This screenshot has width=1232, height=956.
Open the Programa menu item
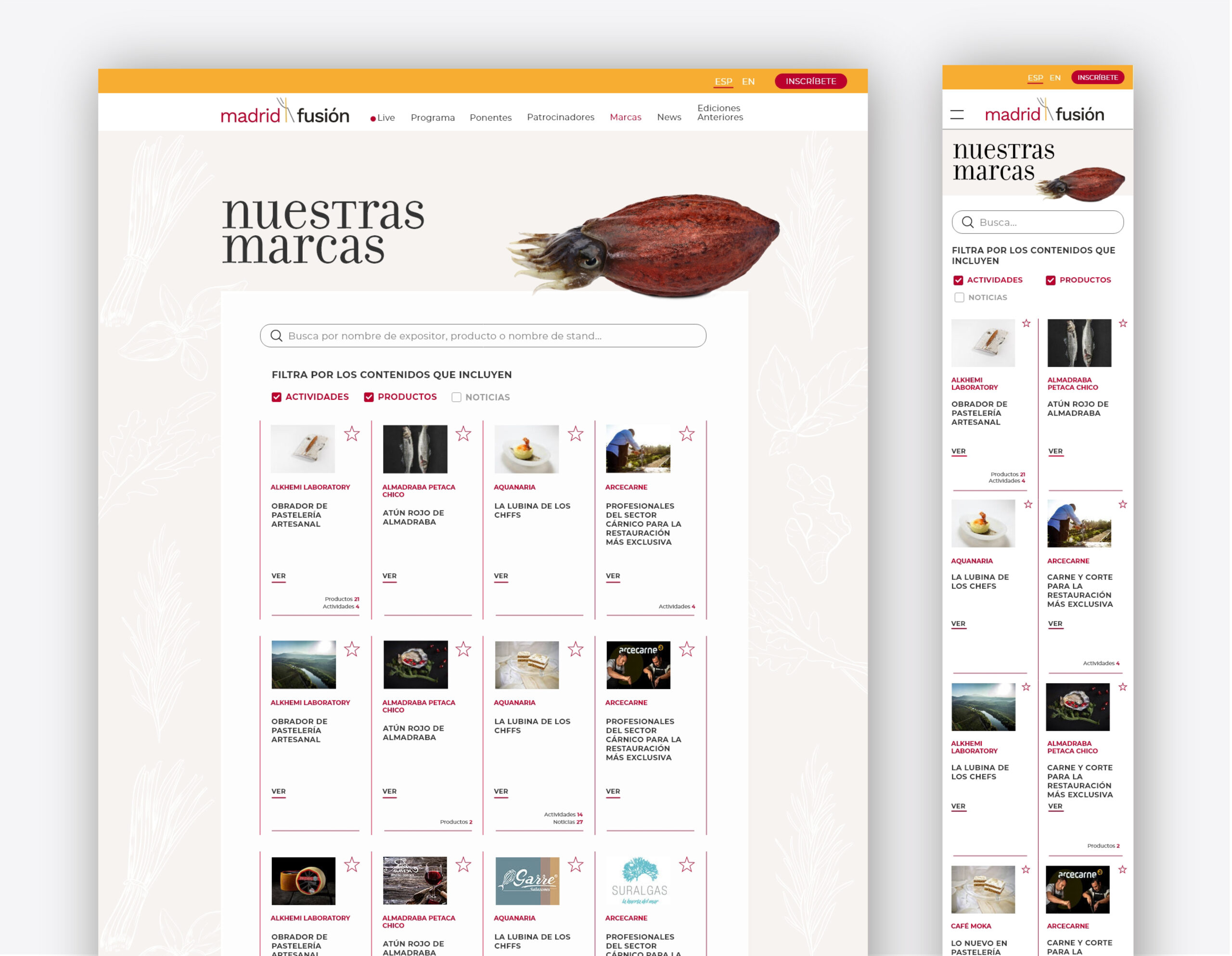432,117
